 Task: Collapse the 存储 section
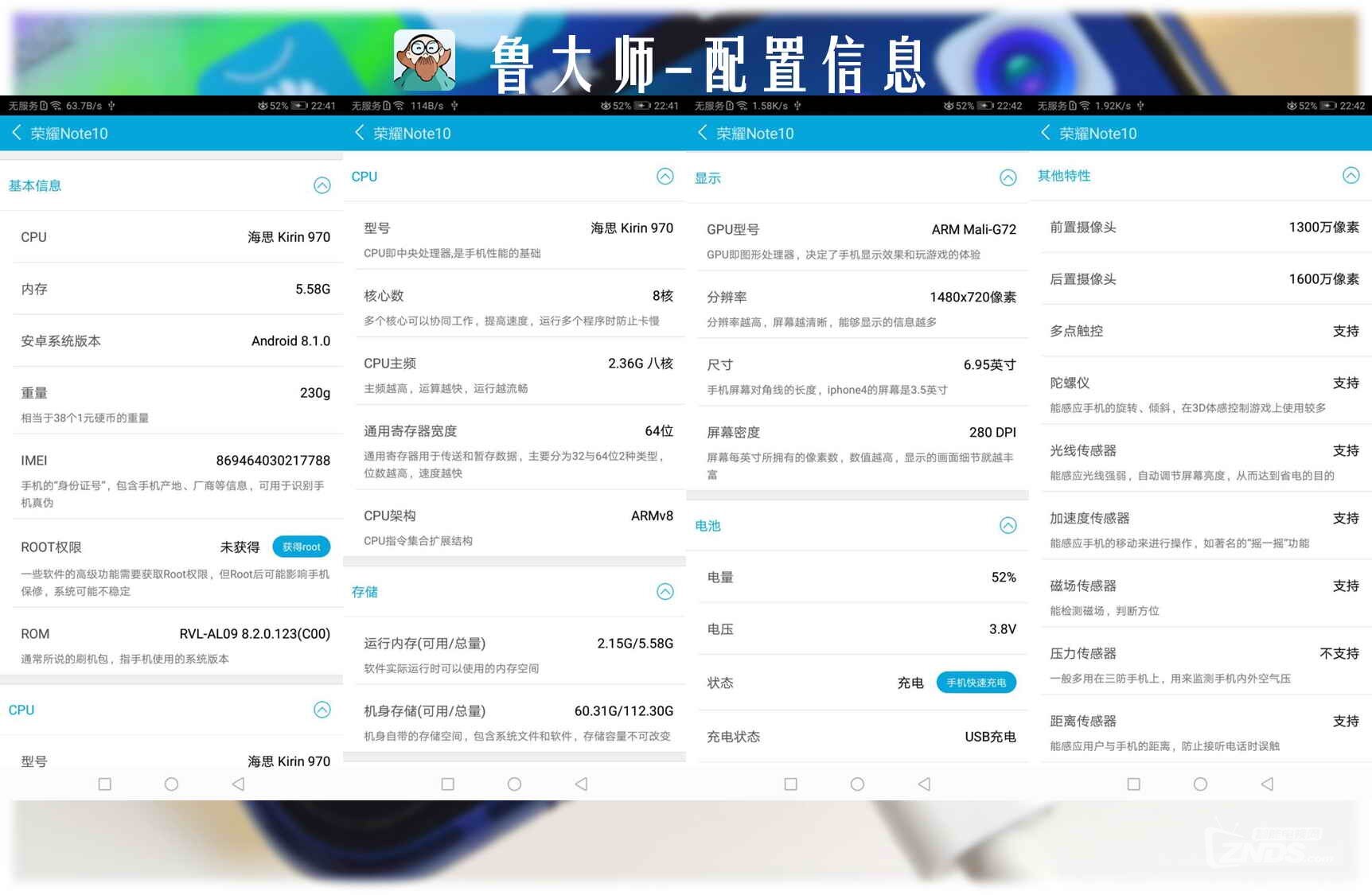[x=665, y=591]
